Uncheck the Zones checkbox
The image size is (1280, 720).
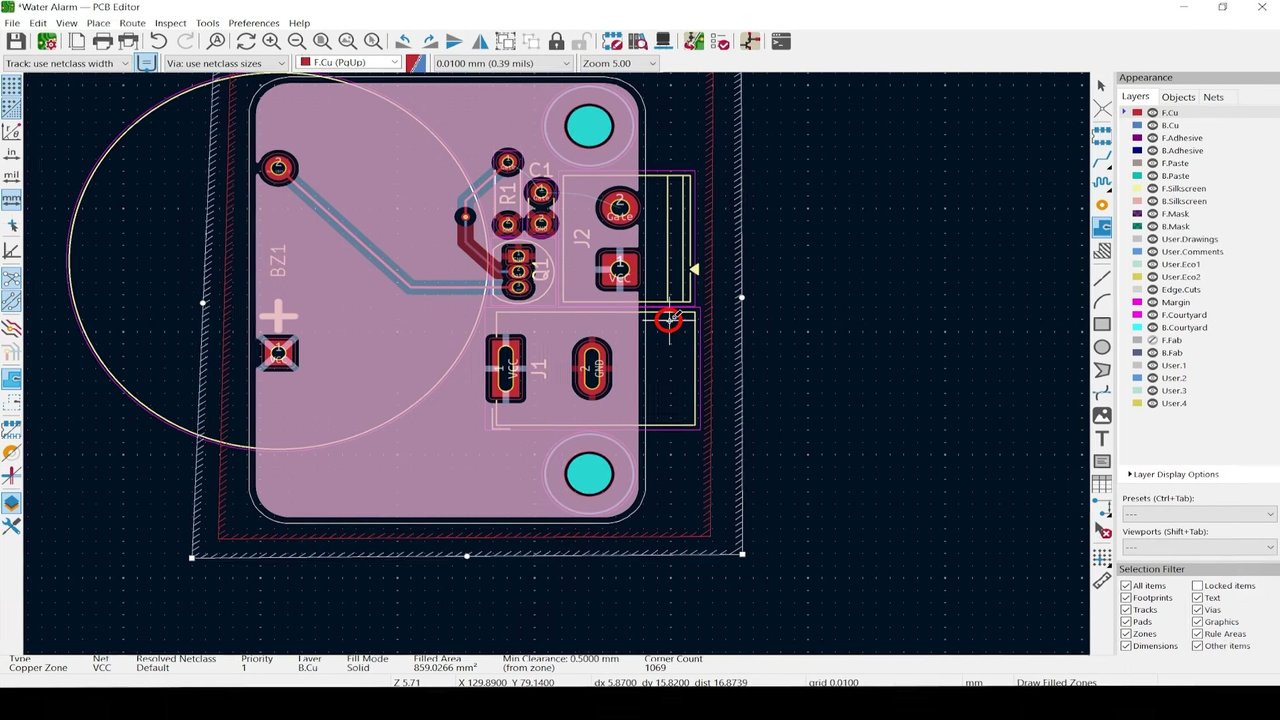pyautogui.click(x=1126, y=634)
